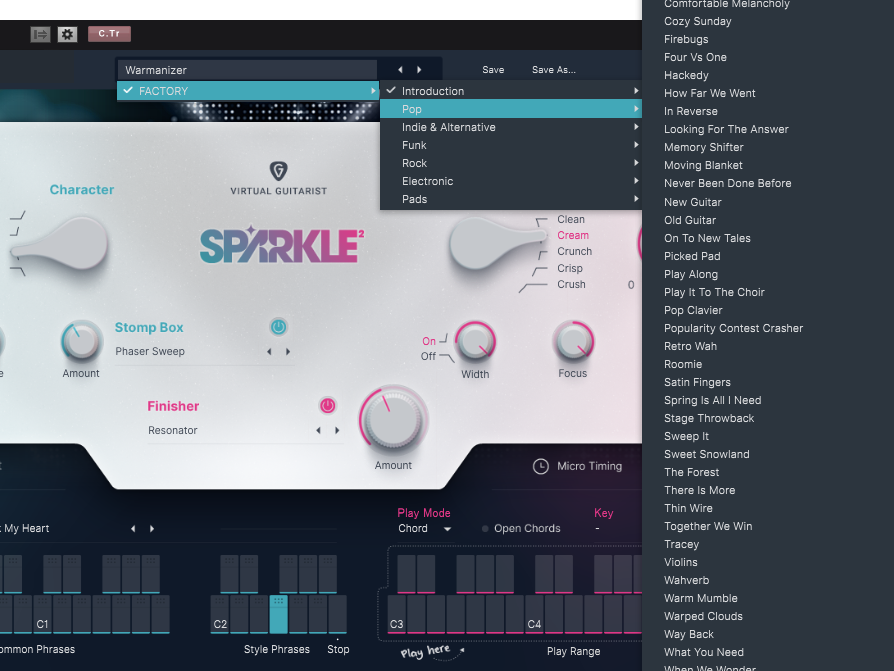The height and width of the screenshot is (671, 894).
Task: Click the C2 keyboard key
Action: 220,615
